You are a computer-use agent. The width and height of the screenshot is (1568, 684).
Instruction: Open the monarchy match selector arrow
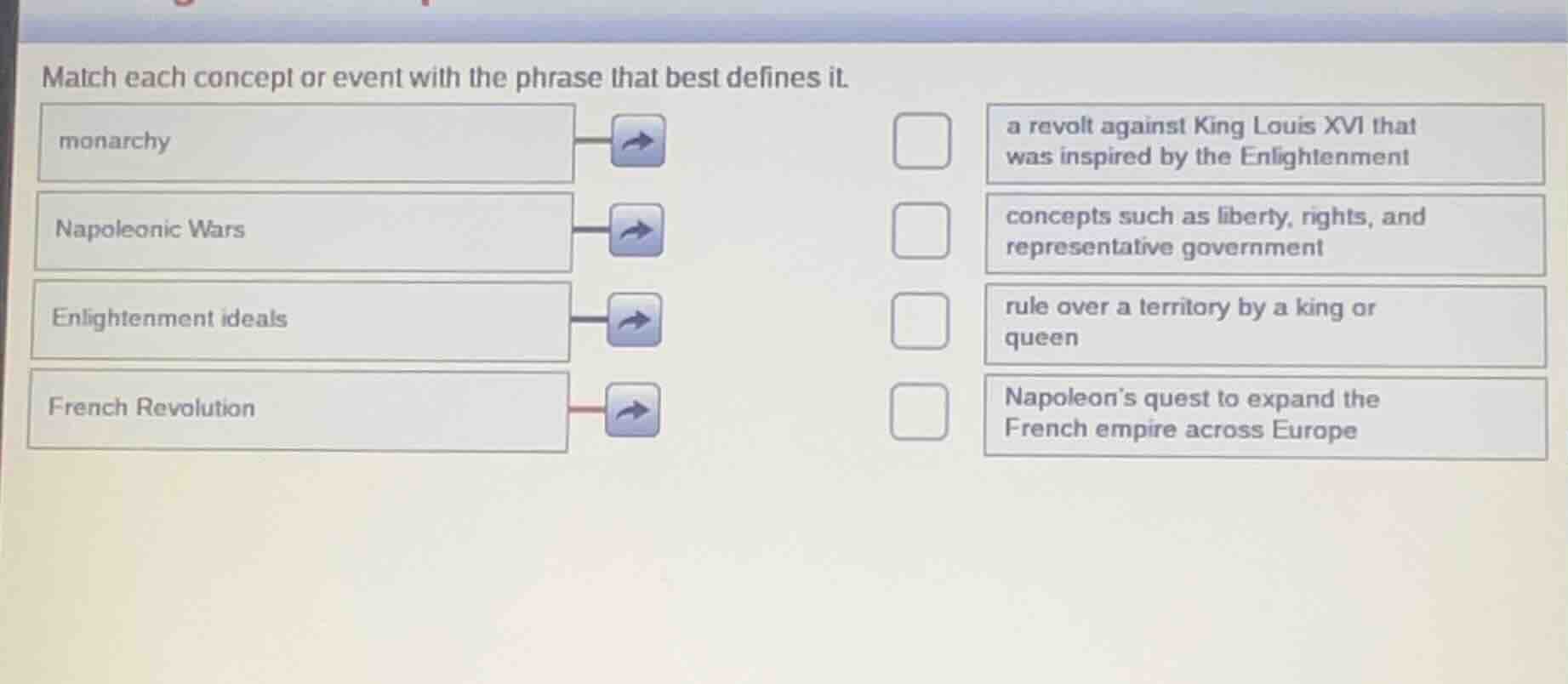(635, 141)
